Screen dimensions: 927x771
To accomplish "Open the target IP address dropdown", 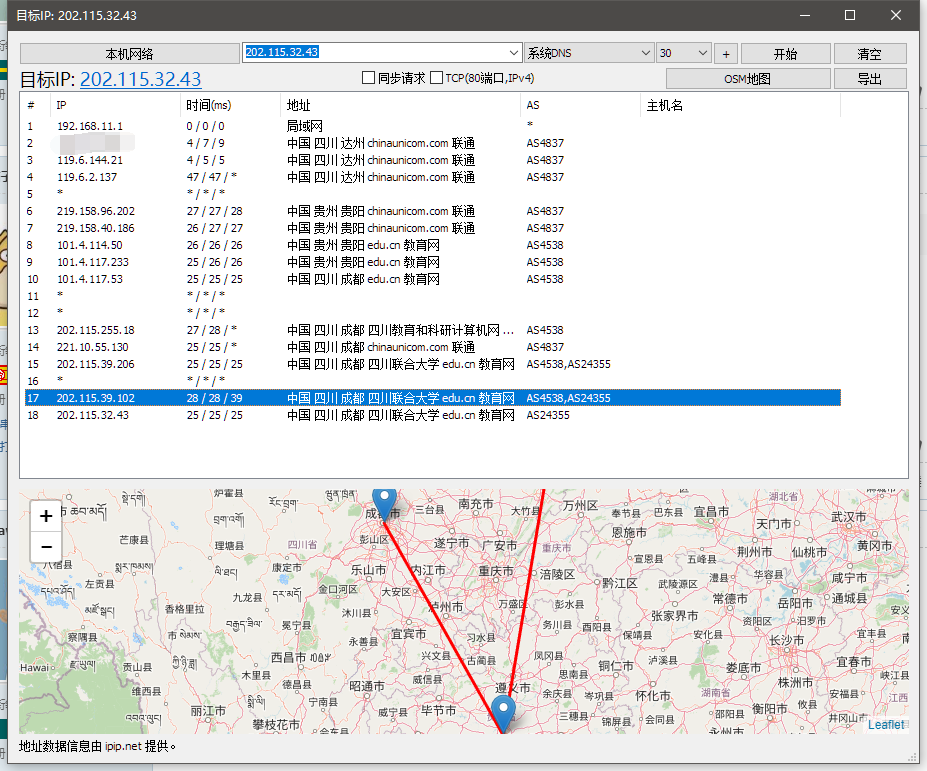I will [x=513, y=53].
